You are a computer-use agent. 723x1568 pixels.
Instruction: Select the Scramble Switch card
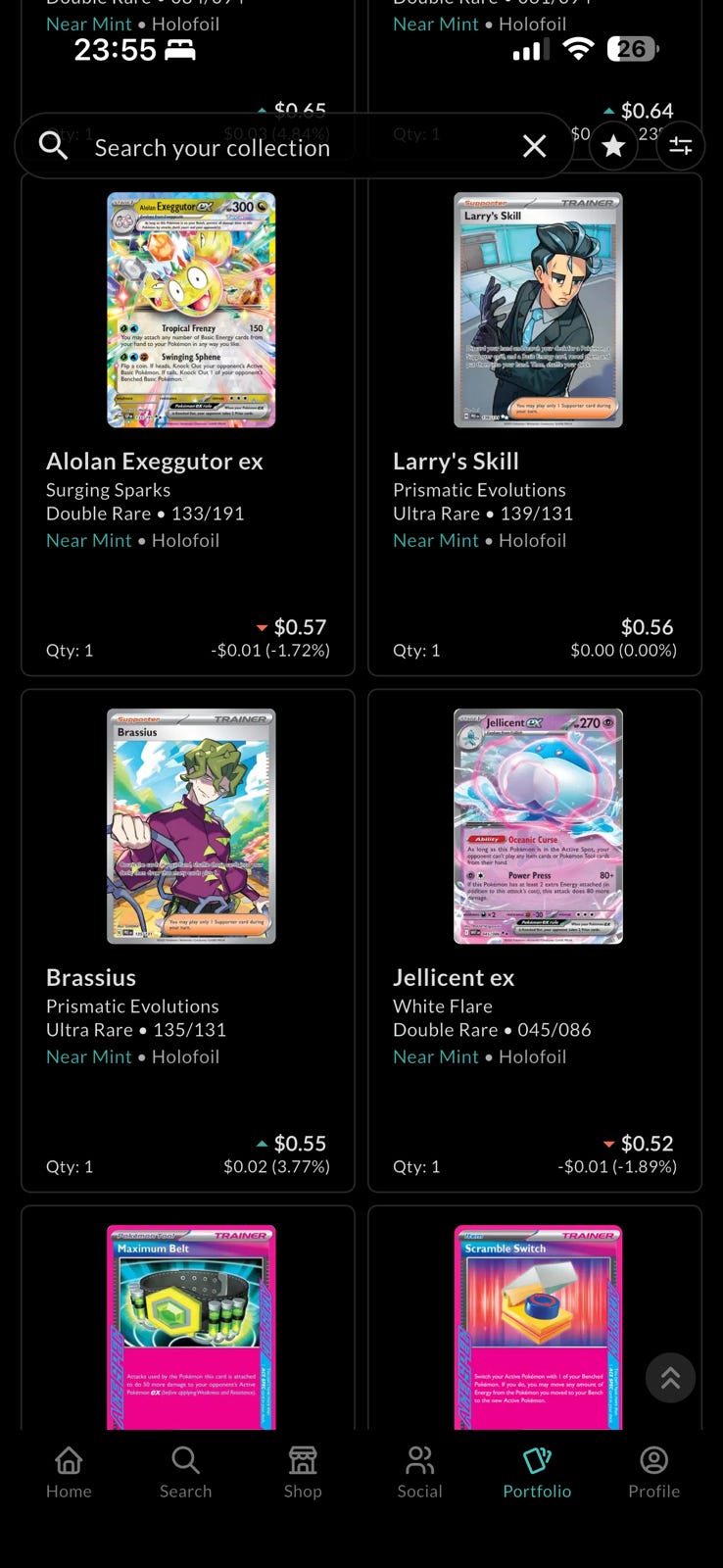(538, 1327)
